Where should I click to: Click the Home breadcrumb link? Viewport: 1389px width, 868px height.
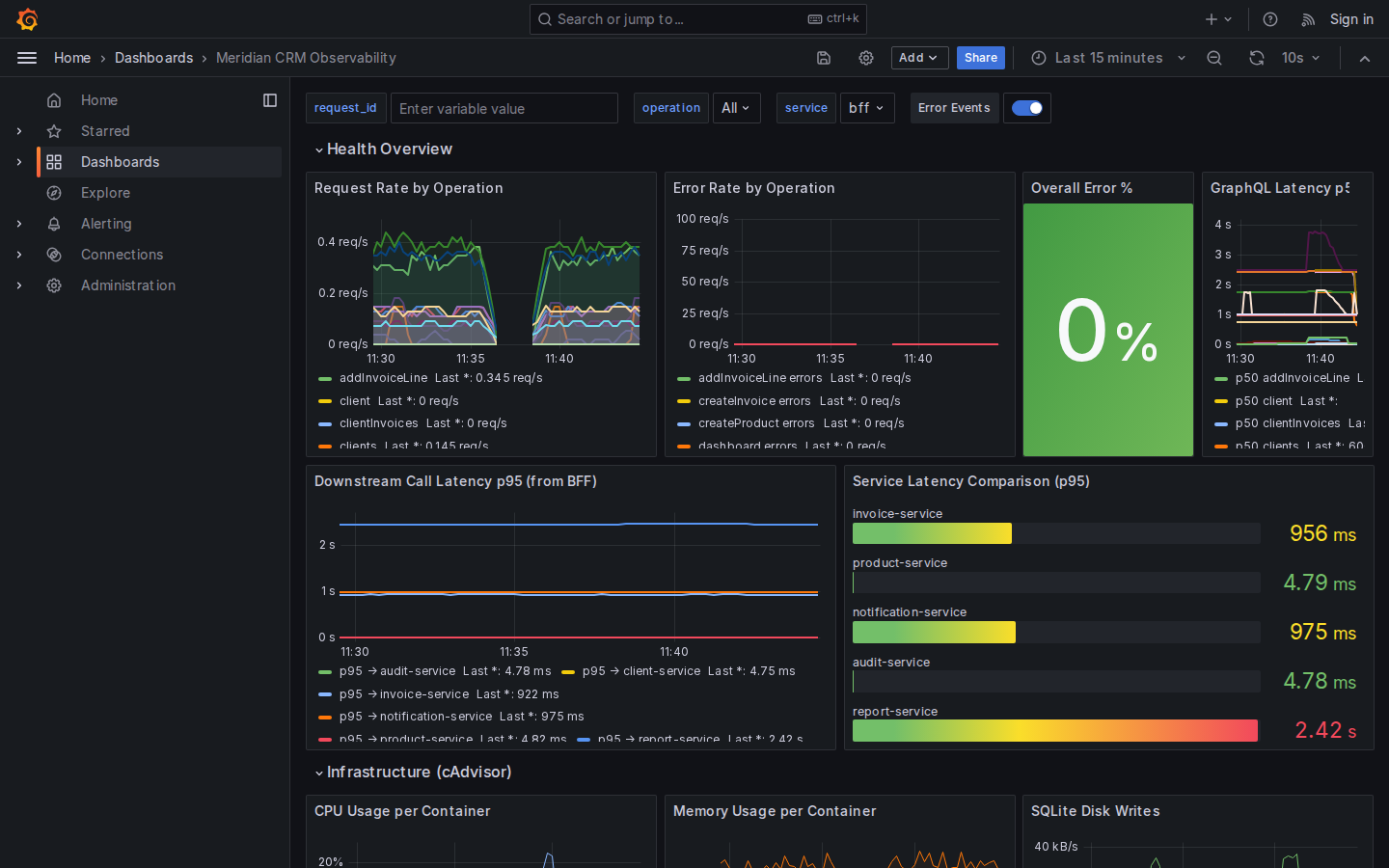pos(72,58)
